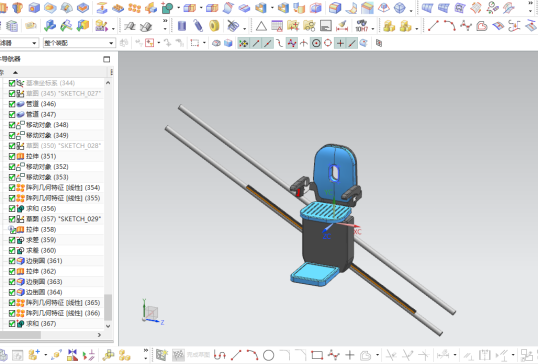The width and height of the screenshot is (538, 364).
Task: Click the view triad orientation cube
Action: tap(151, 313)
